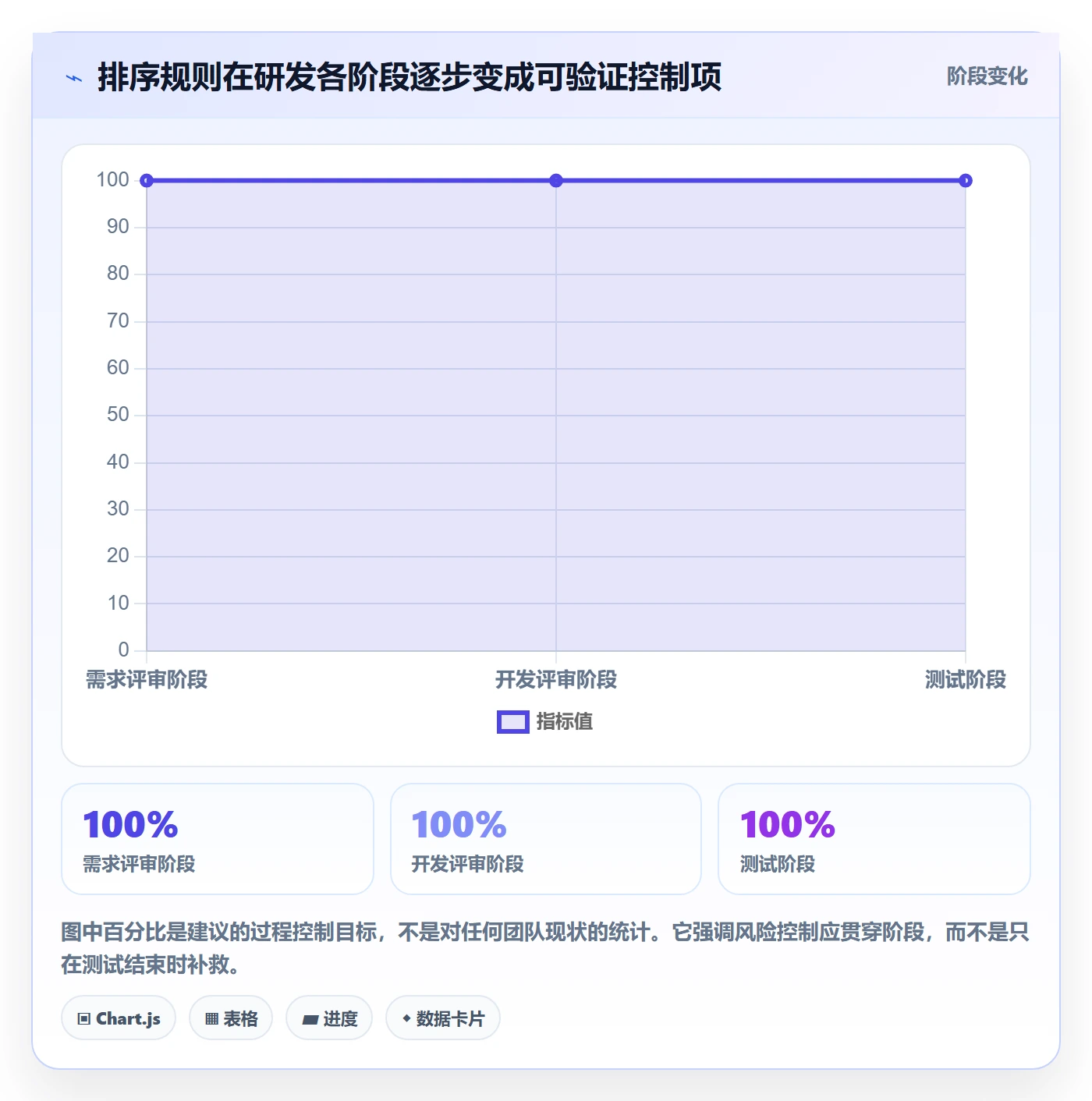1092x1101 pixels.
Task: Toggle the 指标值 legend swatch
Action: pyautogui.click(x=513, y=722)
